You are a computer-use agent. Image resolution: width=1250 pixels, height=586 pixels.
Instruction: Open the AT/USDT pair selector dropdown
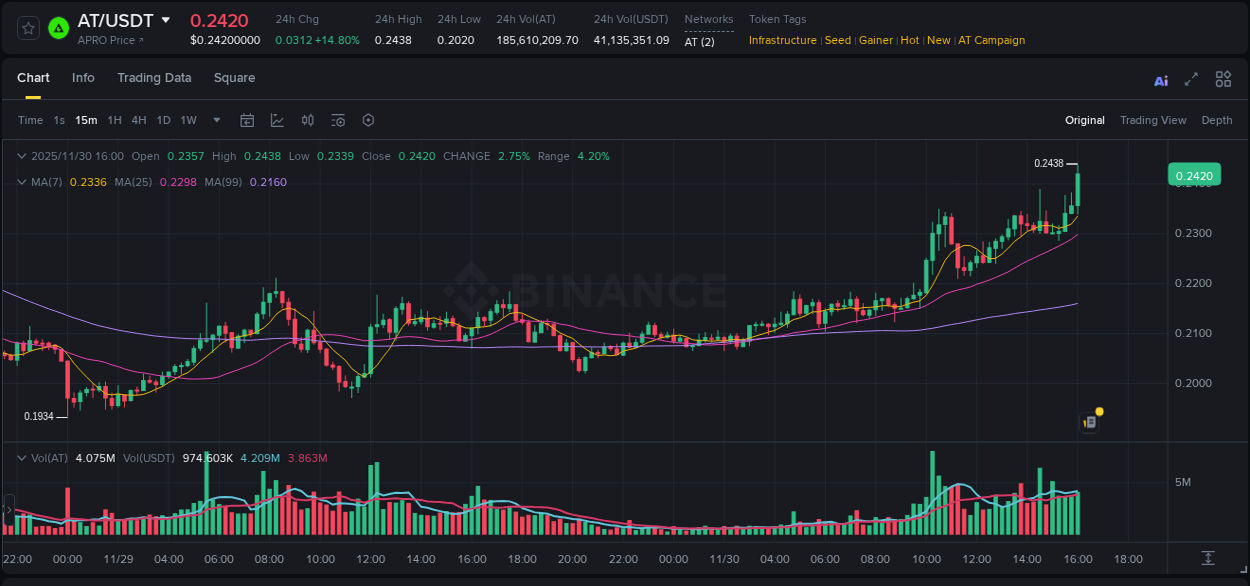click(165, 19)
